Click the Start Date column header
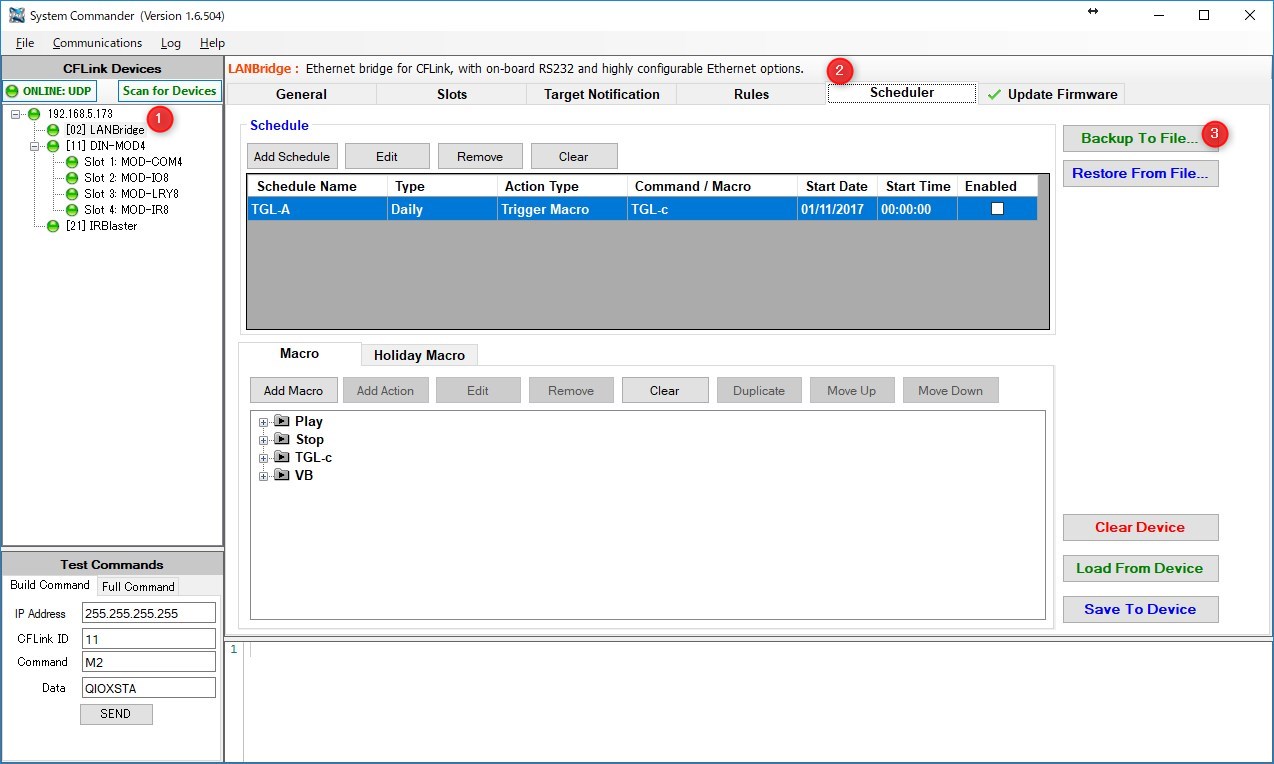Image resolution: width=1274 pixels, height=764 pixels. pos(837,186)
